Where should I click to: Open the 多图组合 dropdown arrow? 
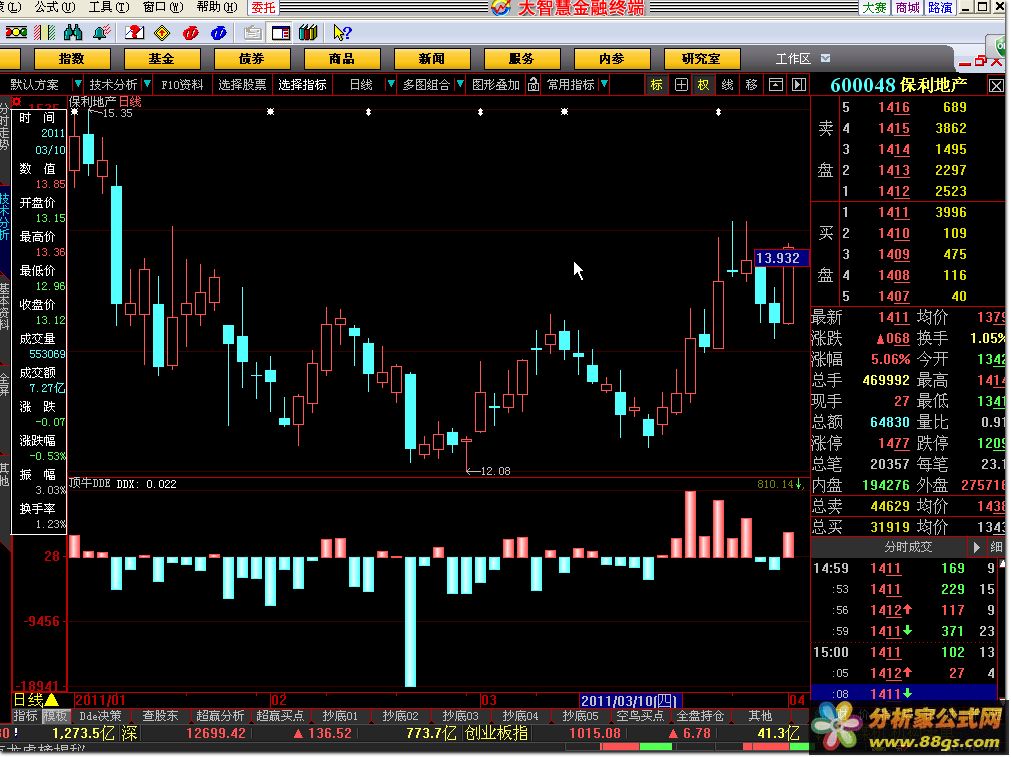460,84
